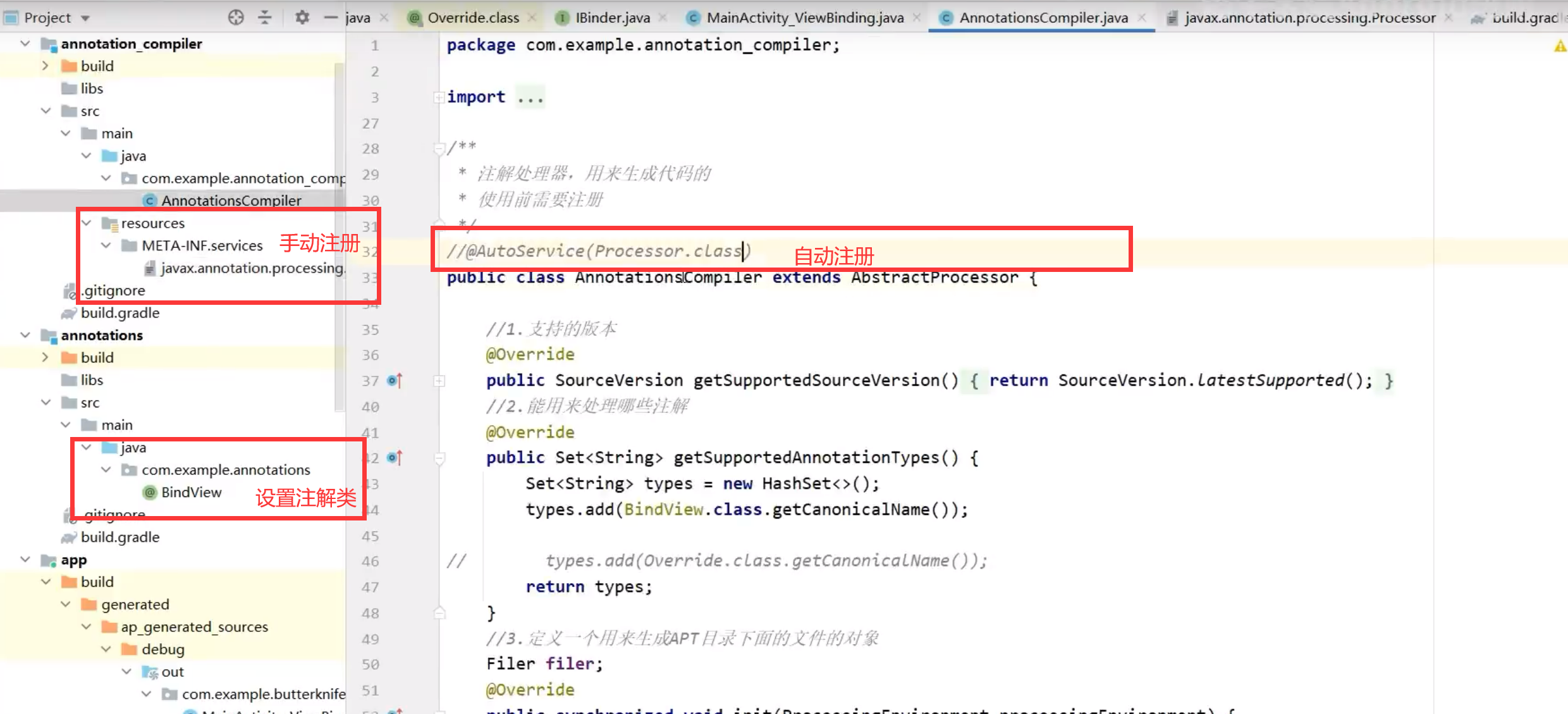Hide the Project panel with minus icon
Viewport: 1568px width, 714px height.
pyautogui.click(x=331, y=18)
